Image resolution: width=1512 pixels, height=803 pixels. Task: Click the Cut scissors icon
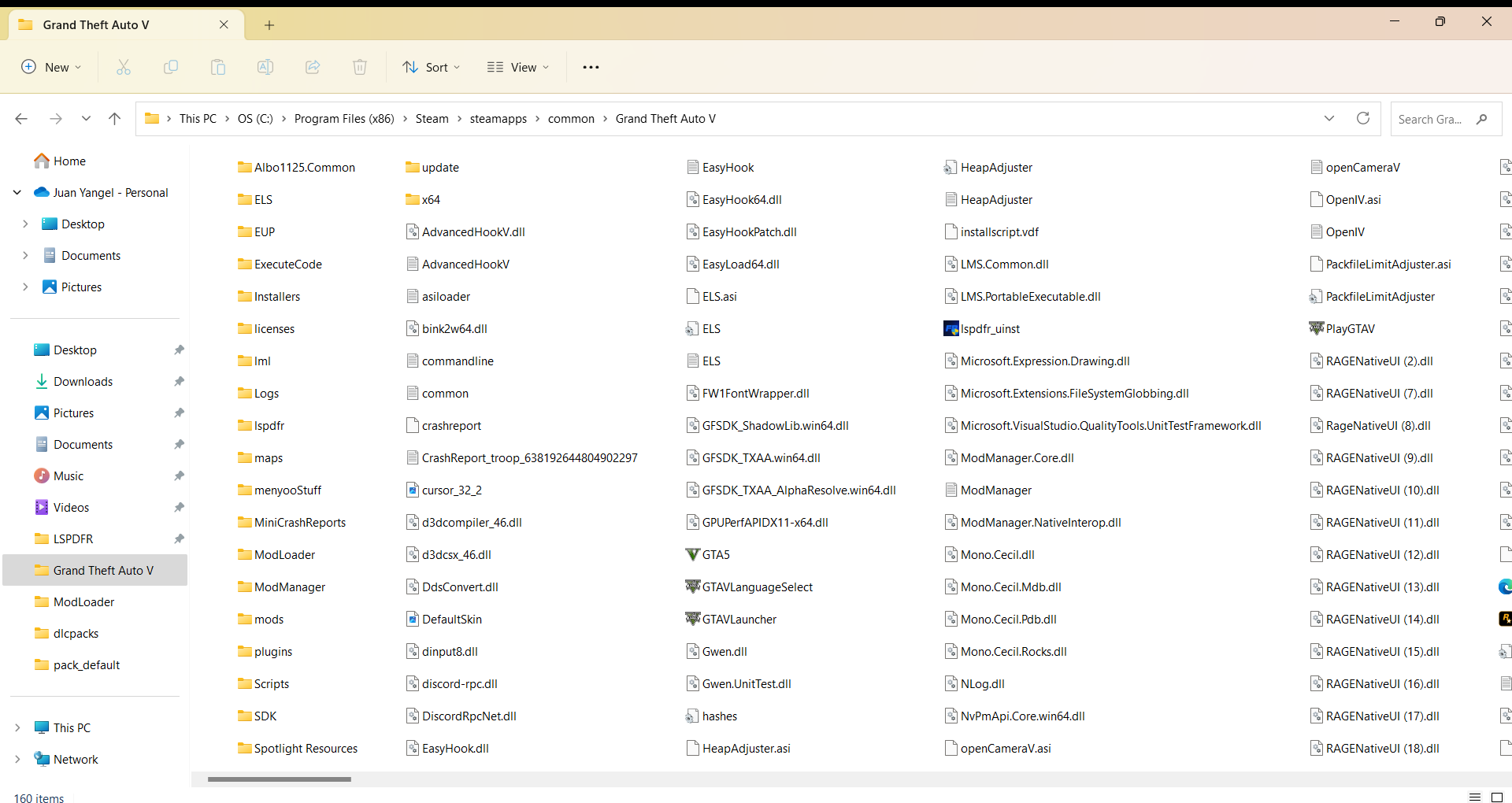(124, 68)
